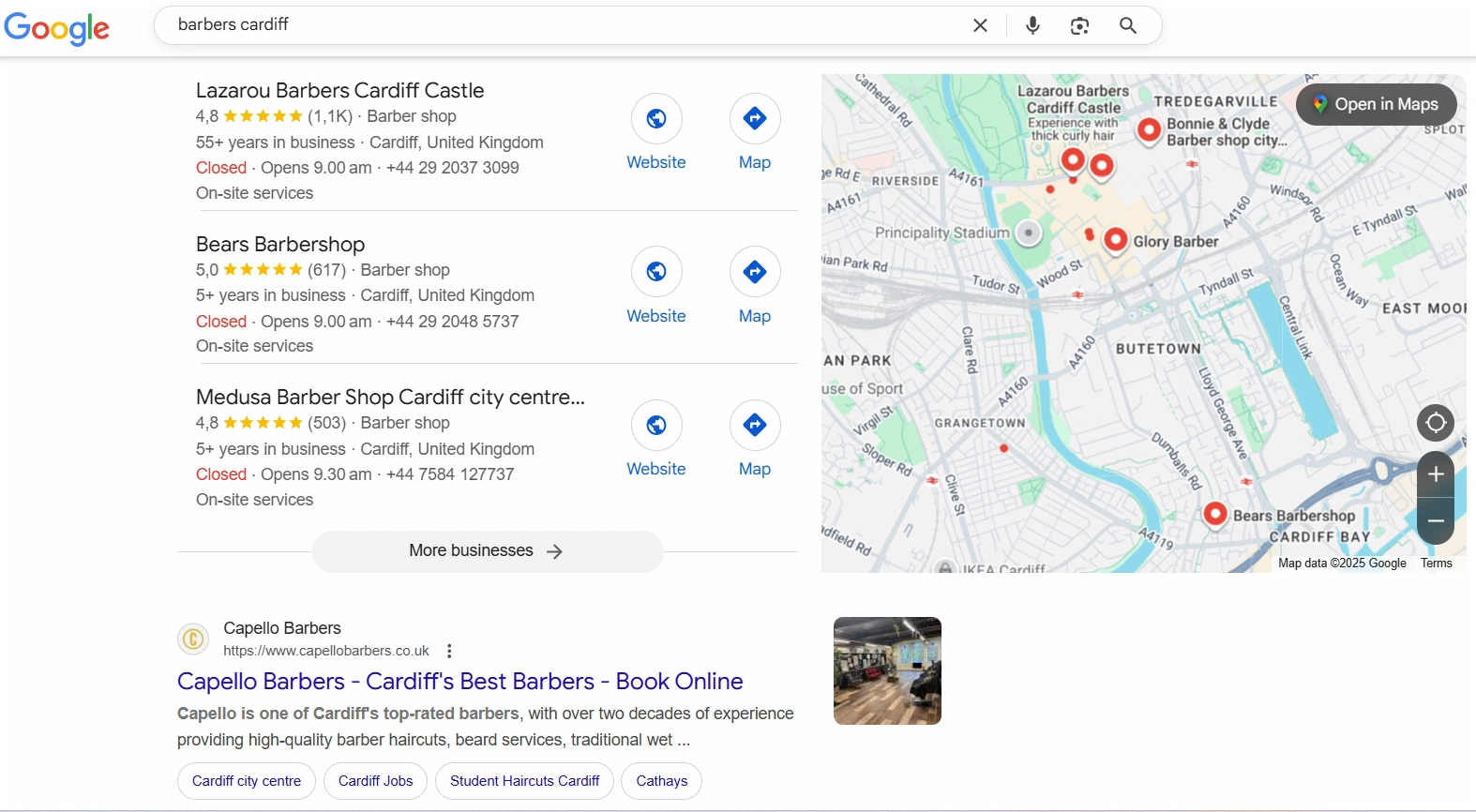The height and width of the screenshot is (812, 1476).
Task: Click the Capello Barbers site name above URL
Action: tap(282, 628)
